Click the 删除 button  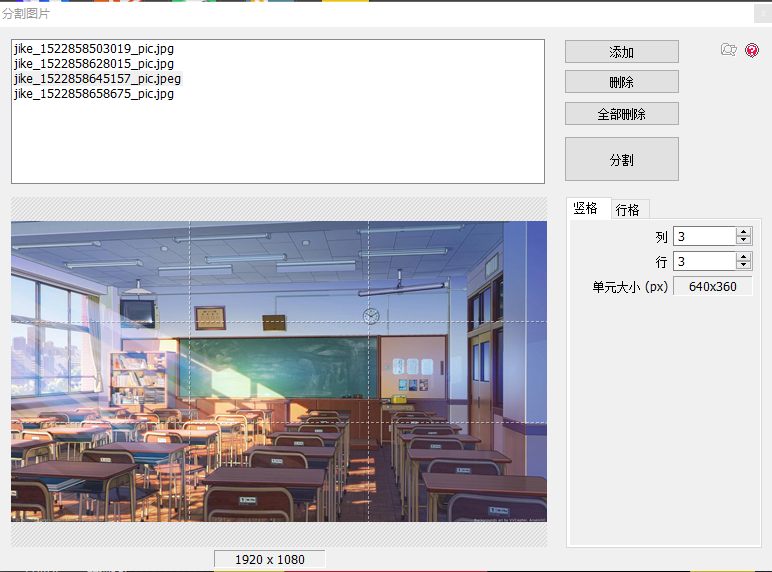[x=621, y=82]
